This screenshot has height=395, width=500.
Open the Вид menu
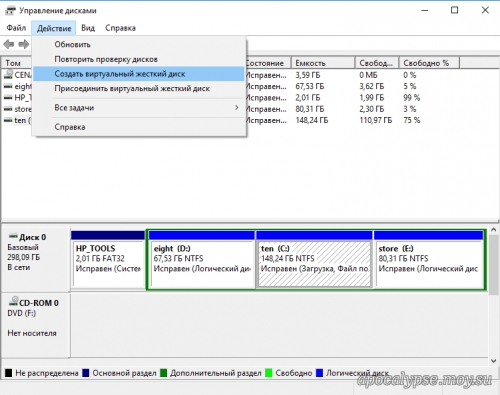pyautogui.click(x=88, y=28)
